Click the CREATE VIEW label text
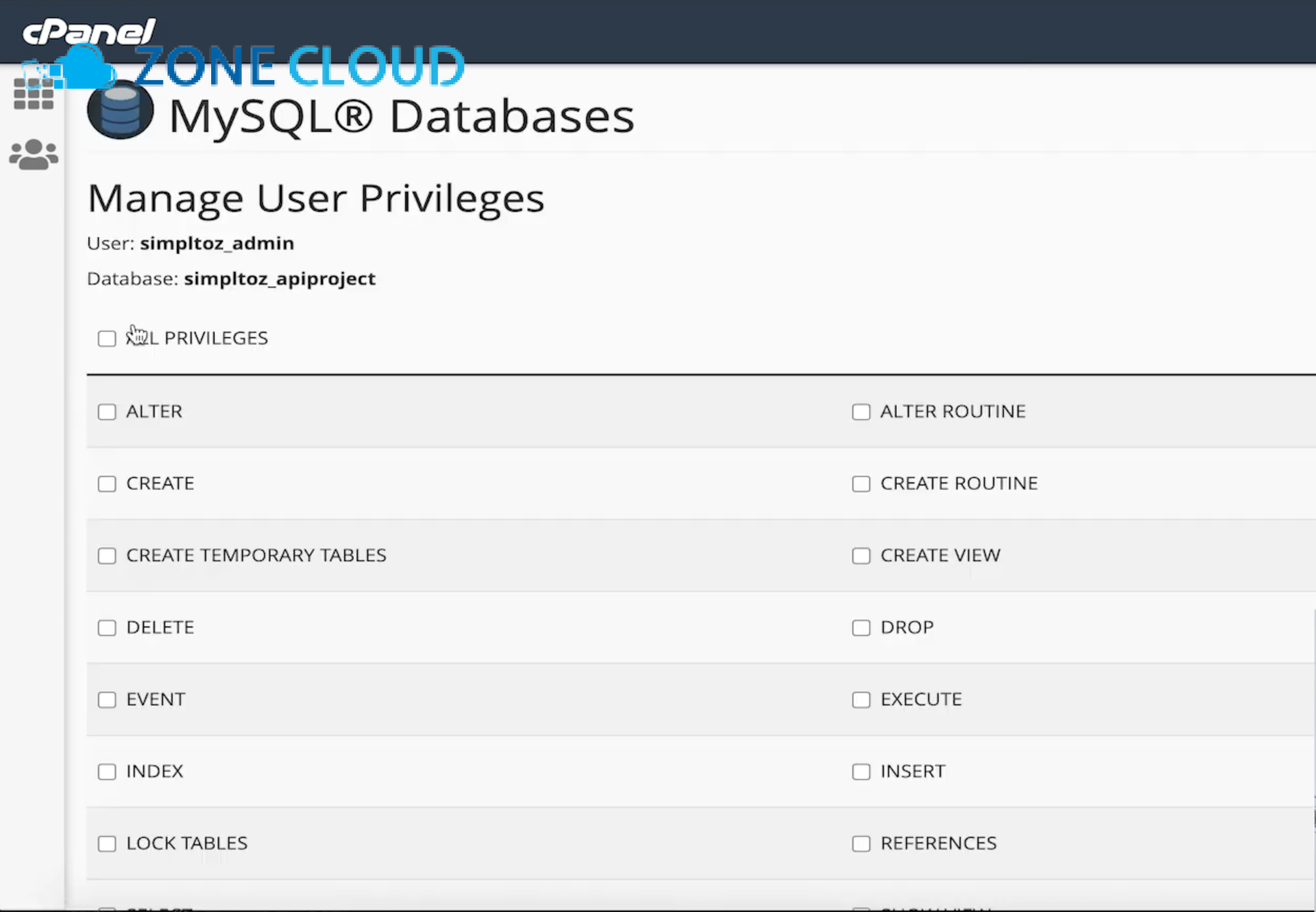The height and width of the screenshot is (912, 1316). pyautogui.click(x=940, y=556)
